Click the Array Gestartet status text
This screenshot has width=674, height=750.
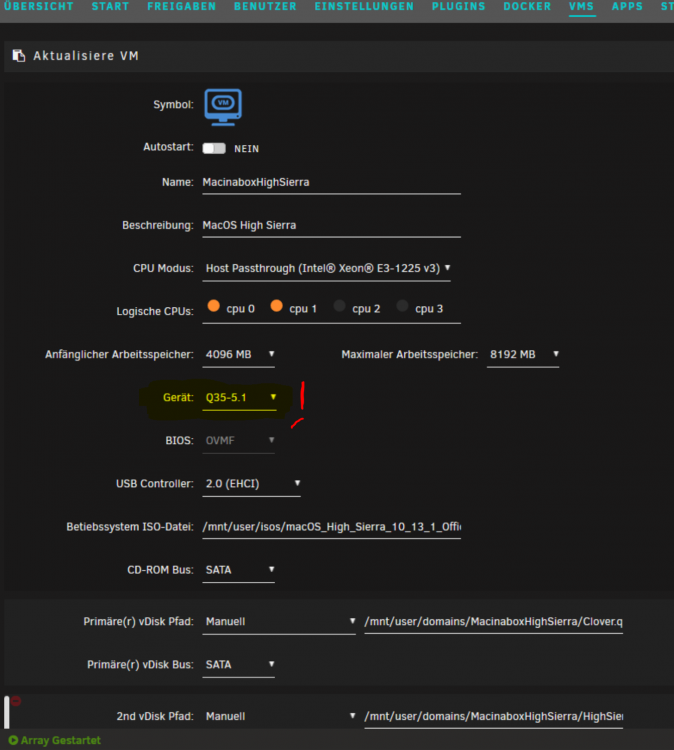[x=61, y=740]
